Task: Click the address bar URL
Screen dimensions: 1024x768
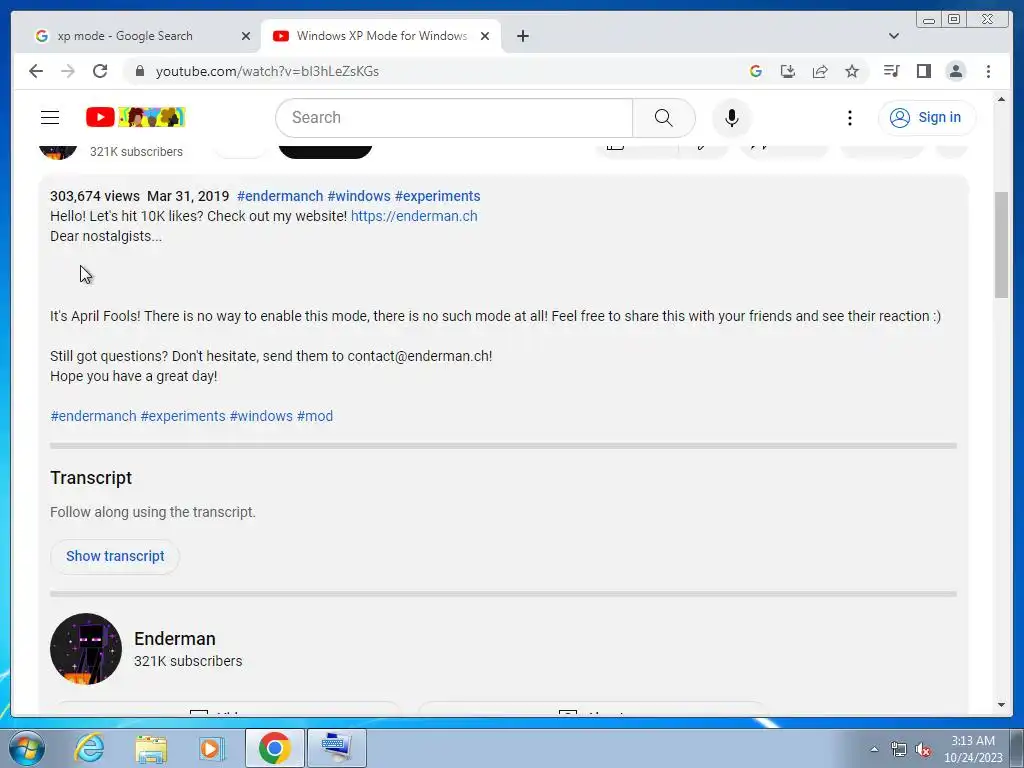Action: [267, 71]
